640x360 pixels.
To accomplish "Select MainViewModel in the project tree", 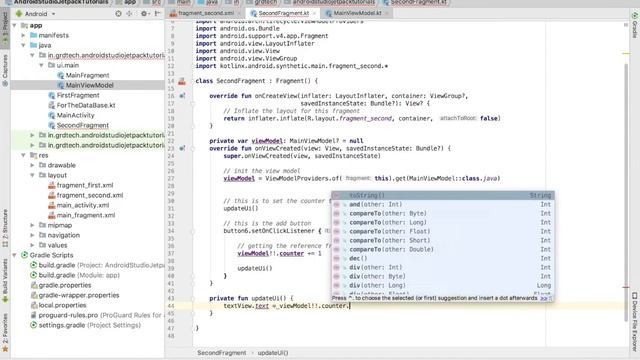I will [x=89, y=85].
